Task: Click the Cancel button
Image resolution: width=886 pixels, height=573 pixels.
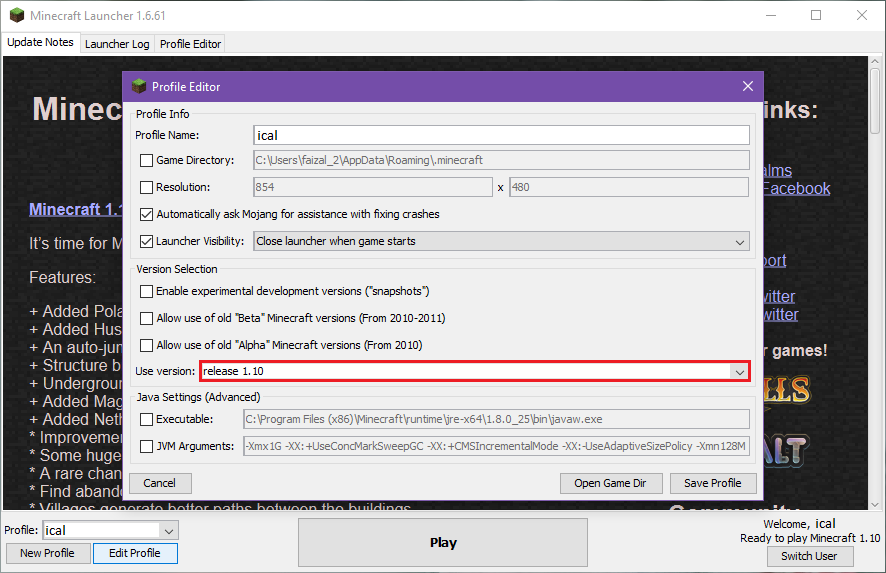Action: click(160, 483)
